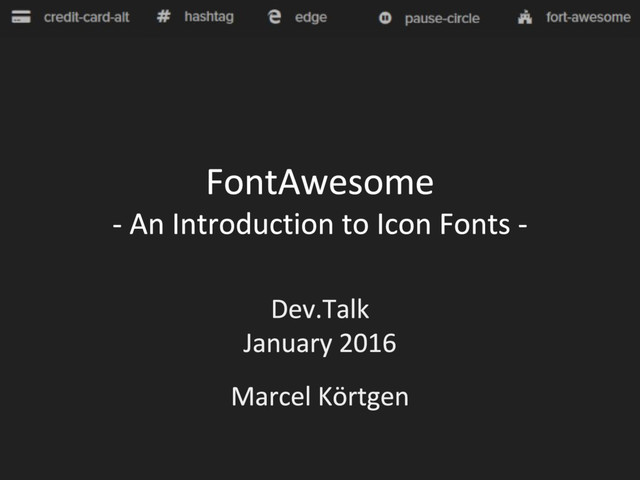Select the 'edge' label text
The width and height of the screenshot is (640, 480).
click(311, 18)
